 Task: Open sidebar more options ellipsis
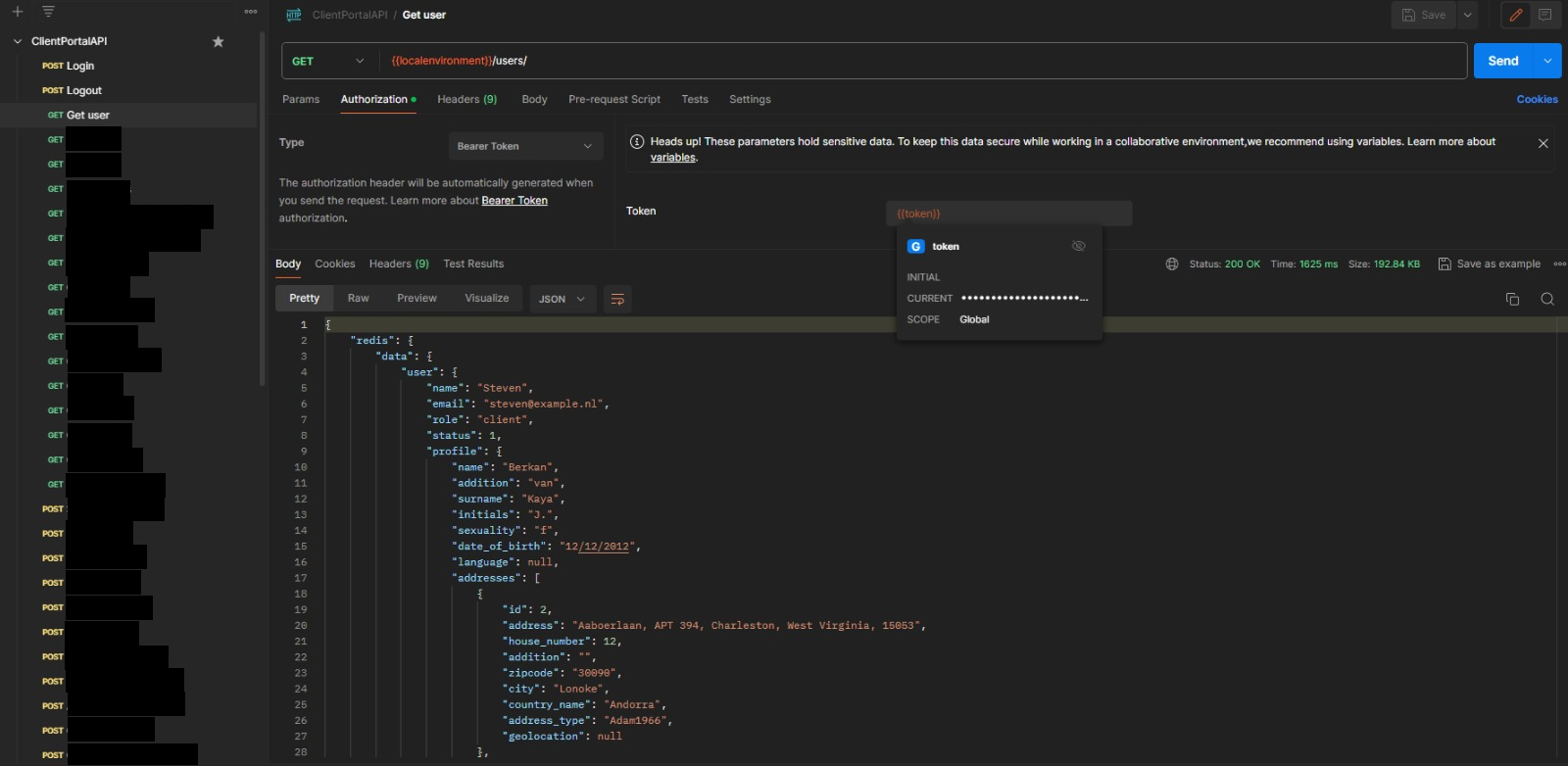point(251,12)
